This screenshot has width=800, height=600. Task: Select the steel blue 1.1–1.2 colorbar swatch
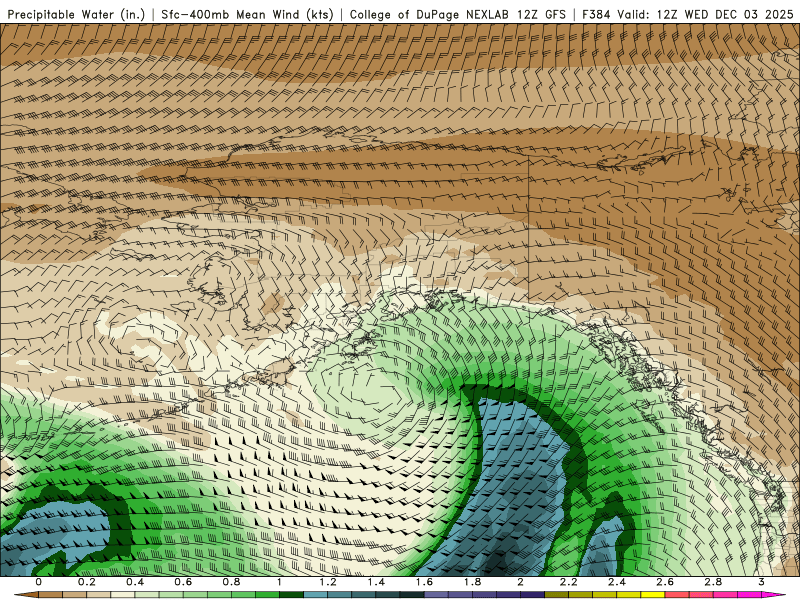click(316, 595)
